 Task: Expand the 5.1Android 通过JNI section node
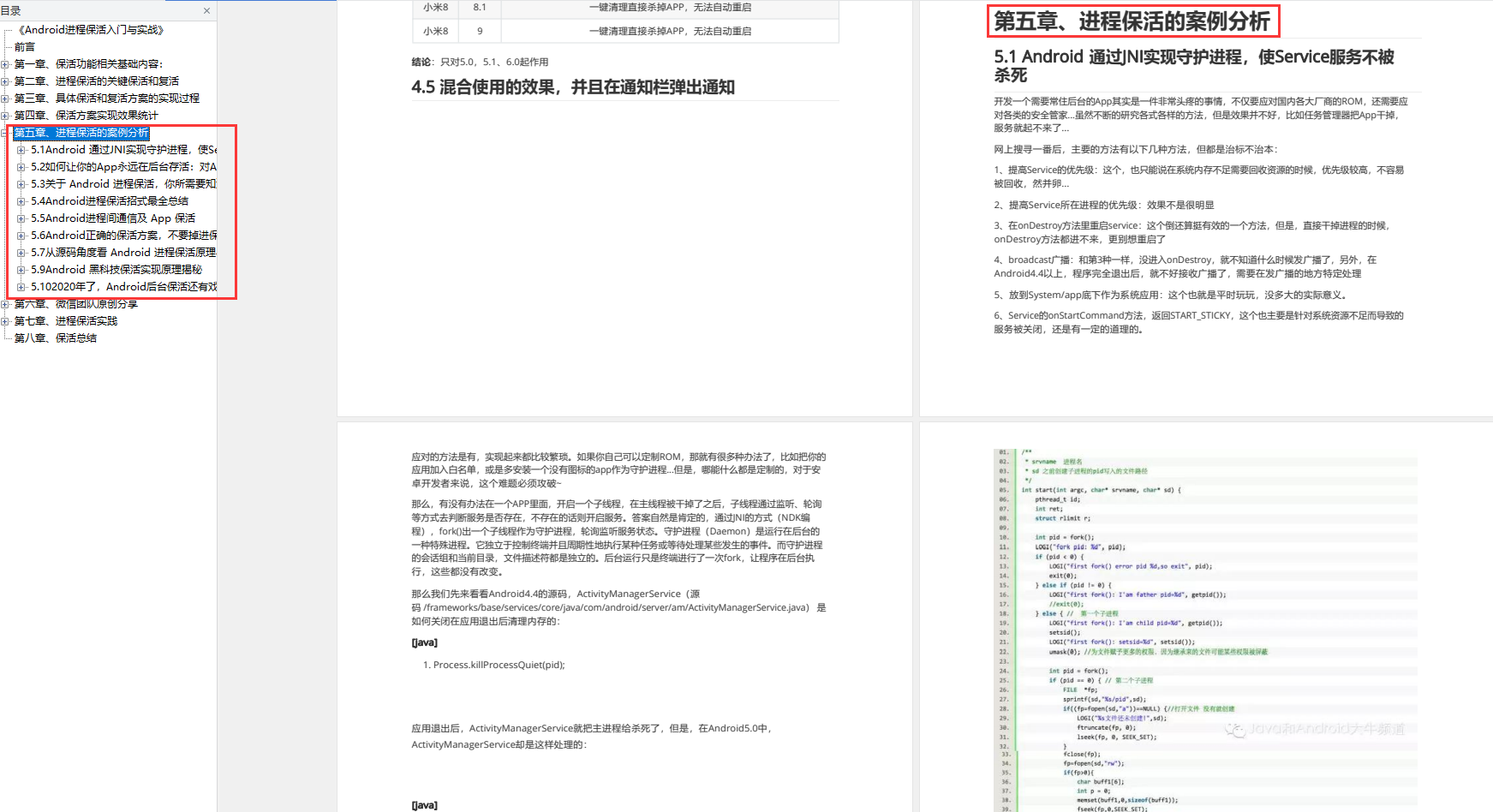[21, 150]
